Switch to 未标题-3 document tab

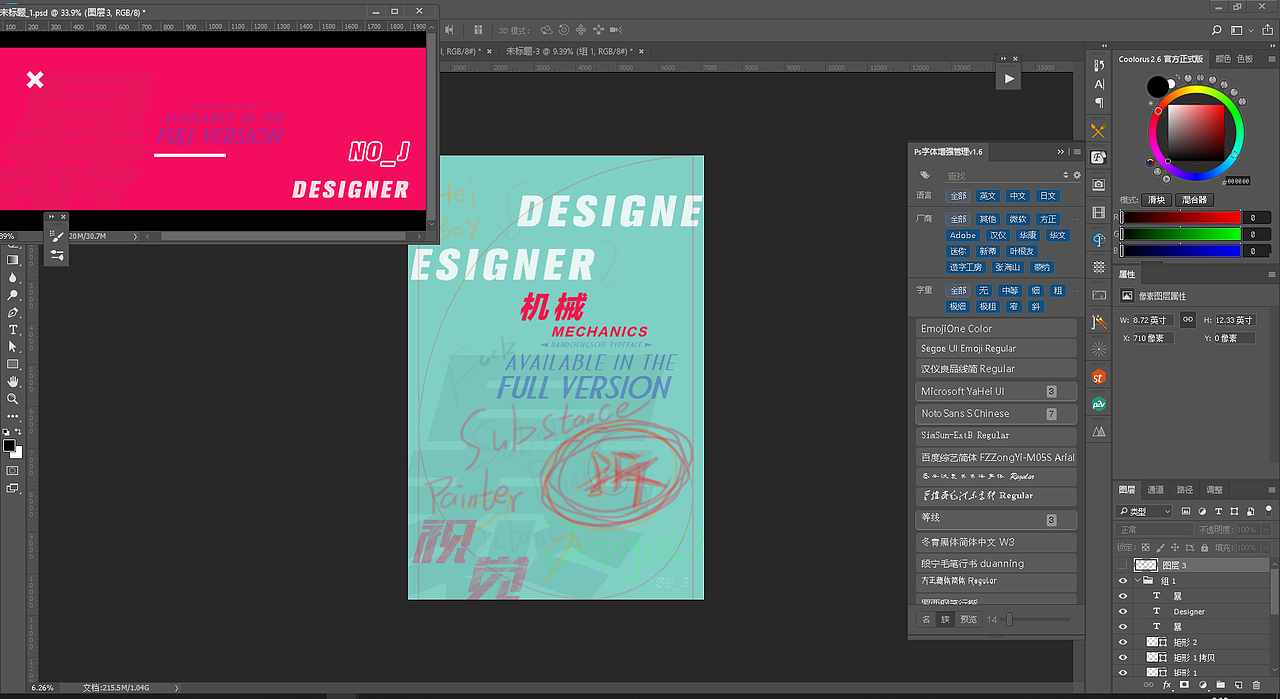(568, 51)
